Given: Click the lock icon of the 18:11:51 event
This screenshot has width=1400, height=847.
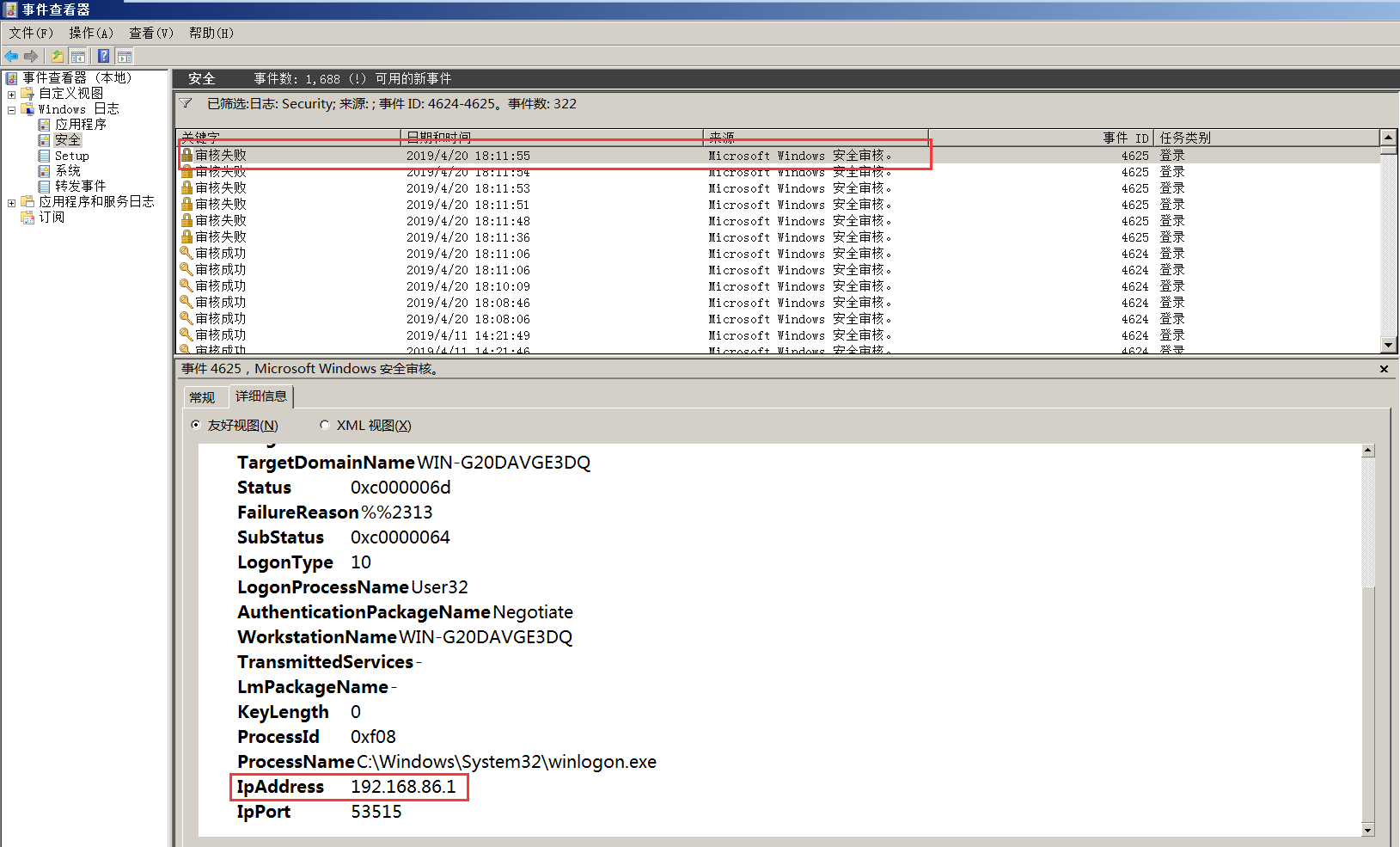Looking at the screenshot, I should pyautogui.click(x=186, y=204).
